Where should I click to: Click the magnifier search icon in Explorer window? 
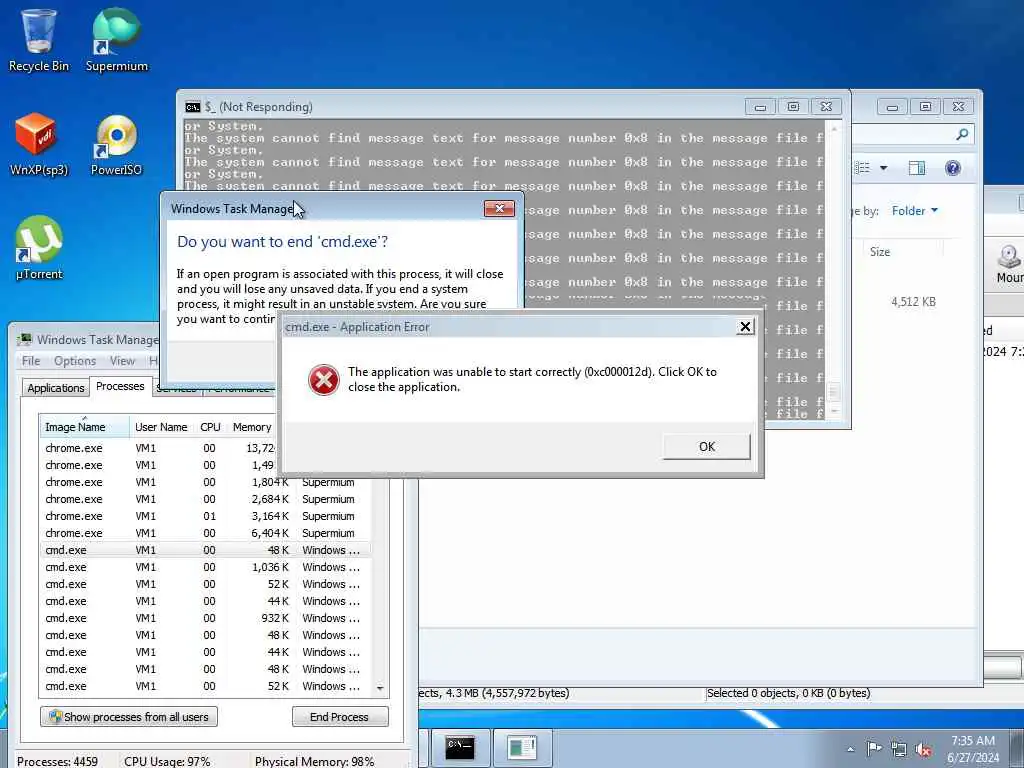(961, 135)
